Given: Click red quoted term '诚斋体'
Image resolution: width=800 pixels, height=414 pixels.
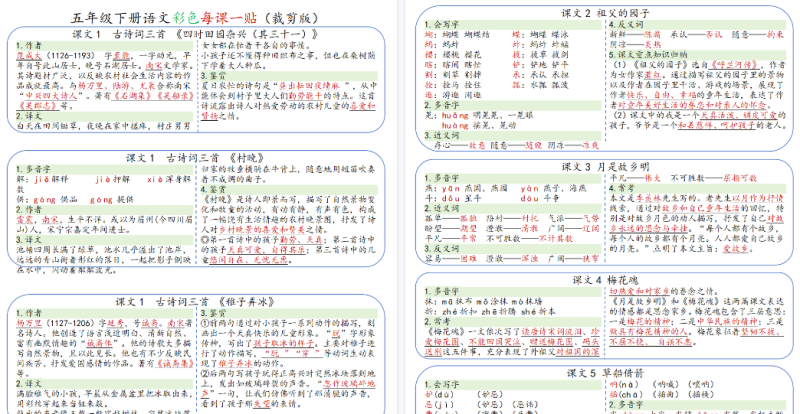Looking at the screenshot, I should tap(99, 343).
